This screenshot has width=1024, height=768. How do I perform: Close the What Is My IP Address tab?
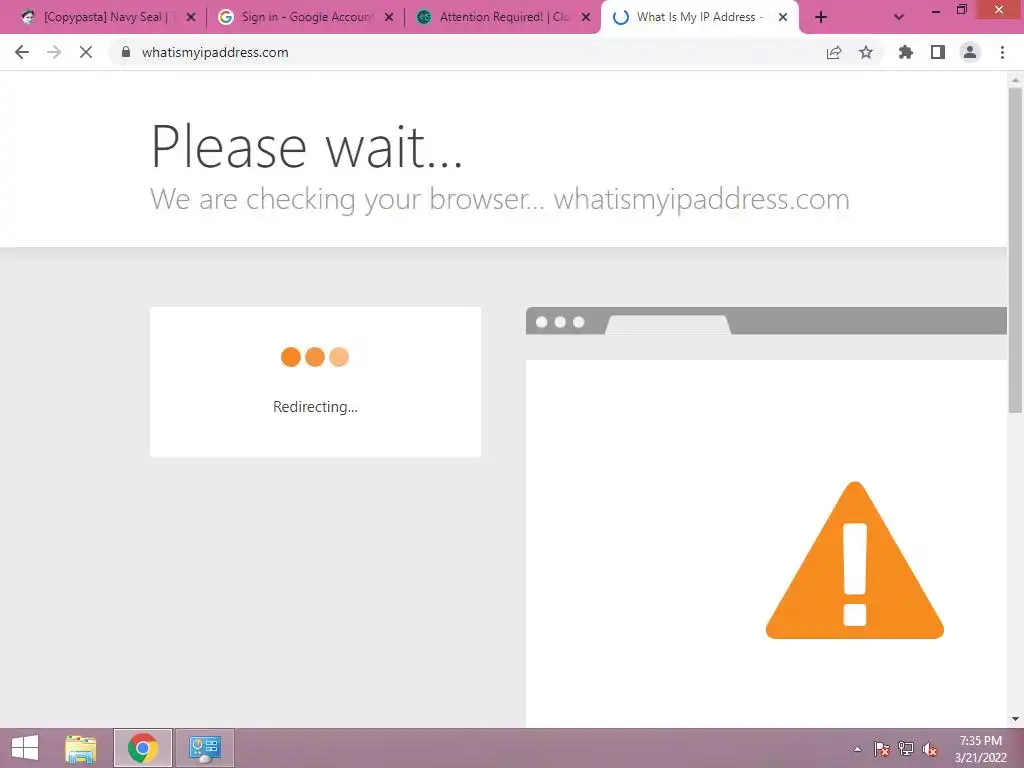point(783,18)
